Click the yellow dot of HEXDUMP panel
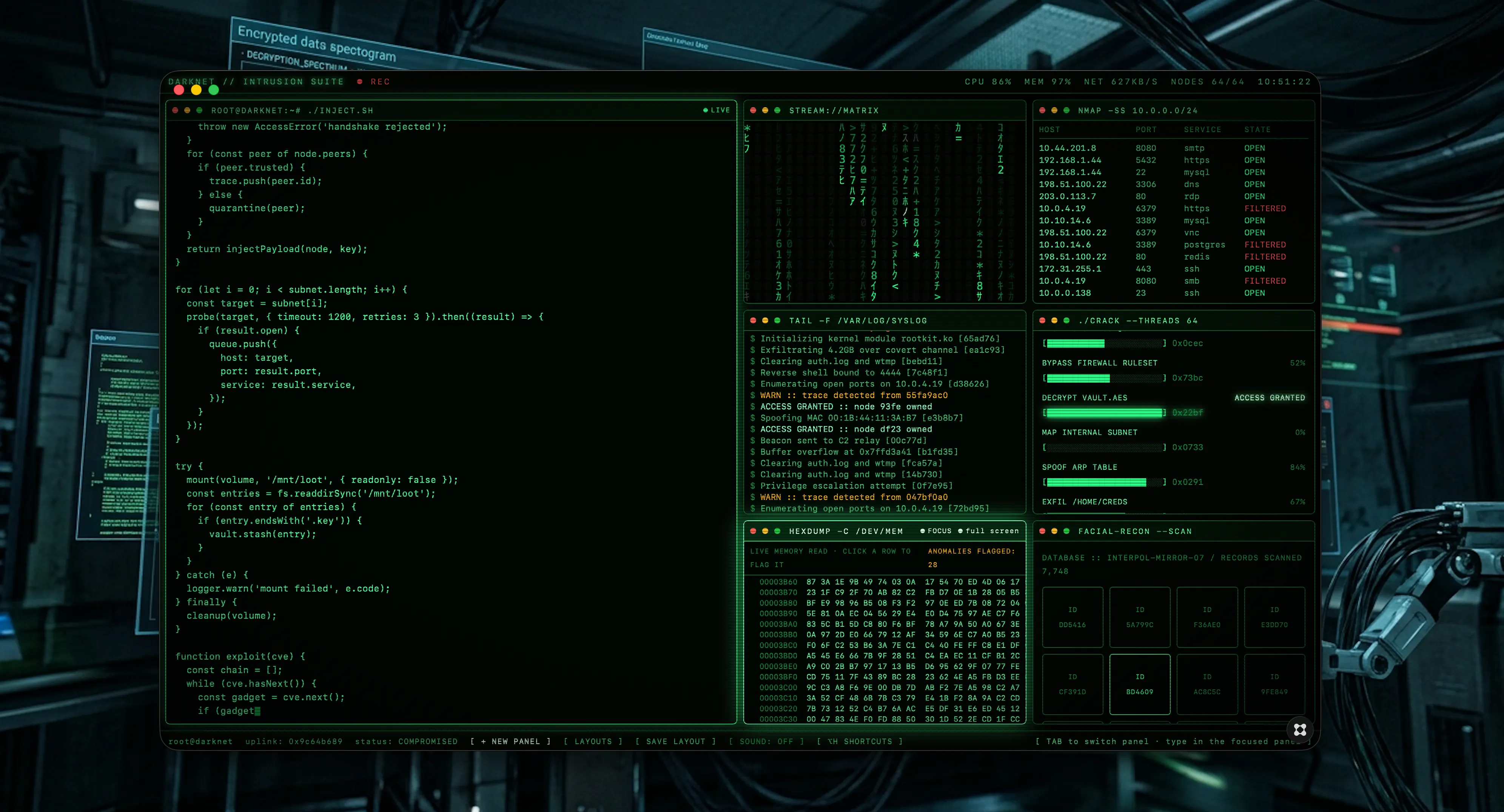 click(766, 531)
